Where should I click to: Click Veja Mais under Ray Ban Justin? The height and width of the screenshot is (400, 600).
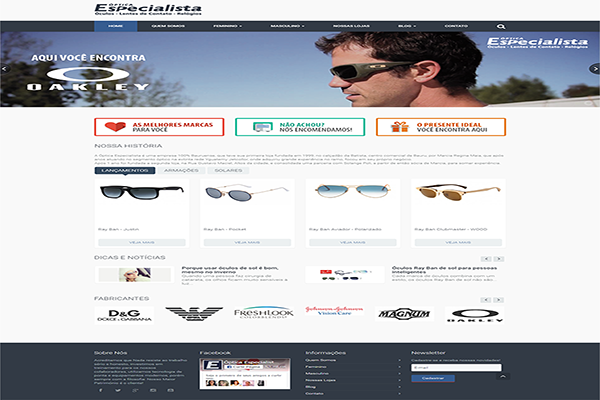pyautogui.click(x=142, y=242)
